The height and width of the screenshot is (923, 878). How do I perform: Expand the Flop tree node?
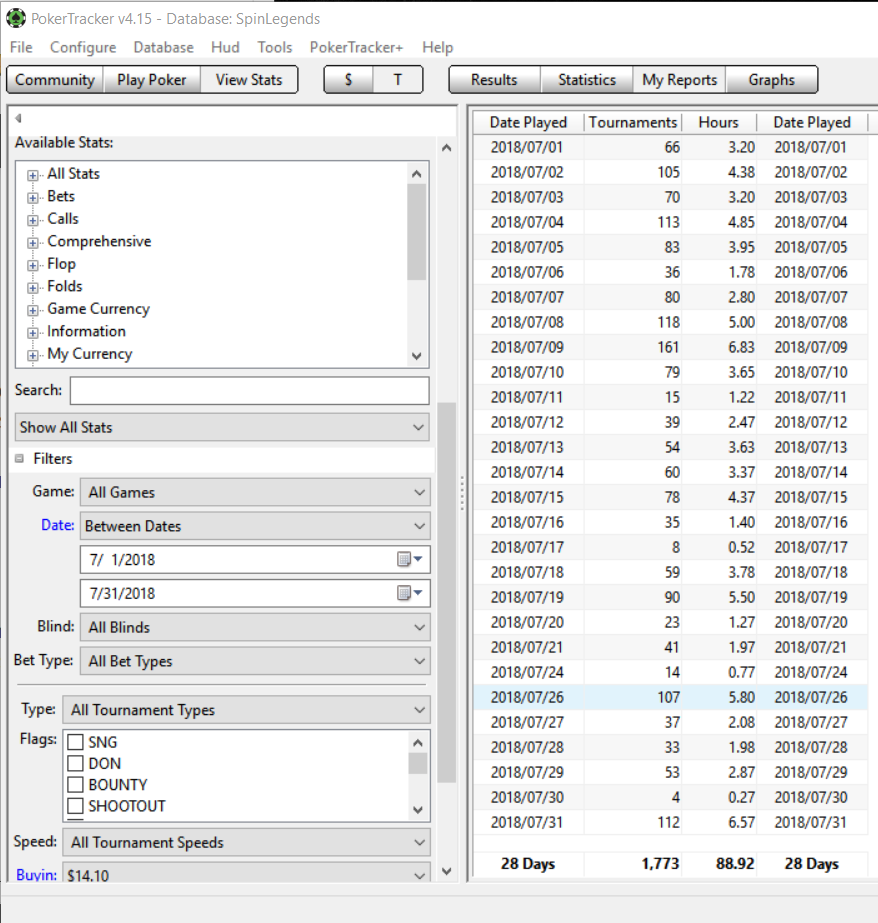point(33,265)
